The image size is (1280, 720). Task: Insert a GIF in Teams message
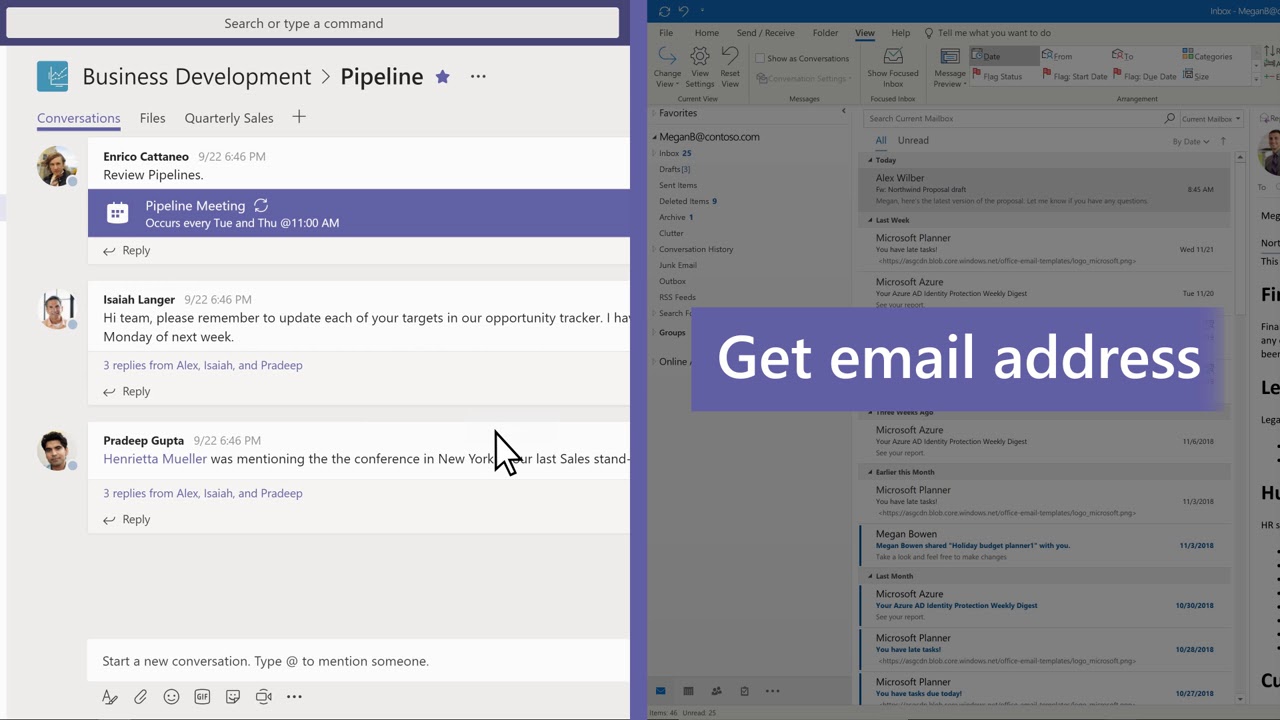click(202, 697)
